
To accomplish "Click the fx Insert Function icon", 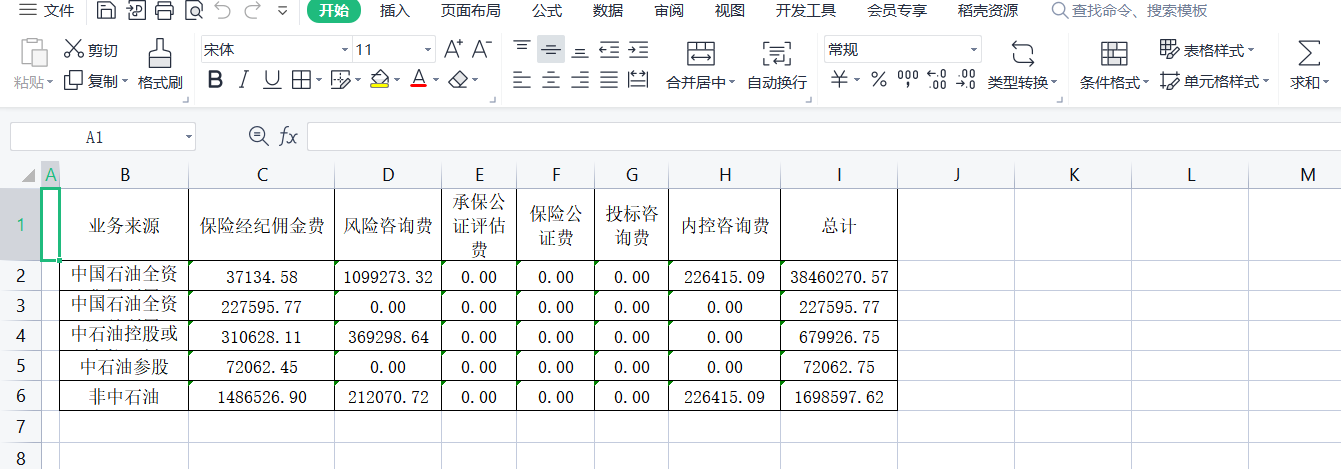I will click(288, 137).
